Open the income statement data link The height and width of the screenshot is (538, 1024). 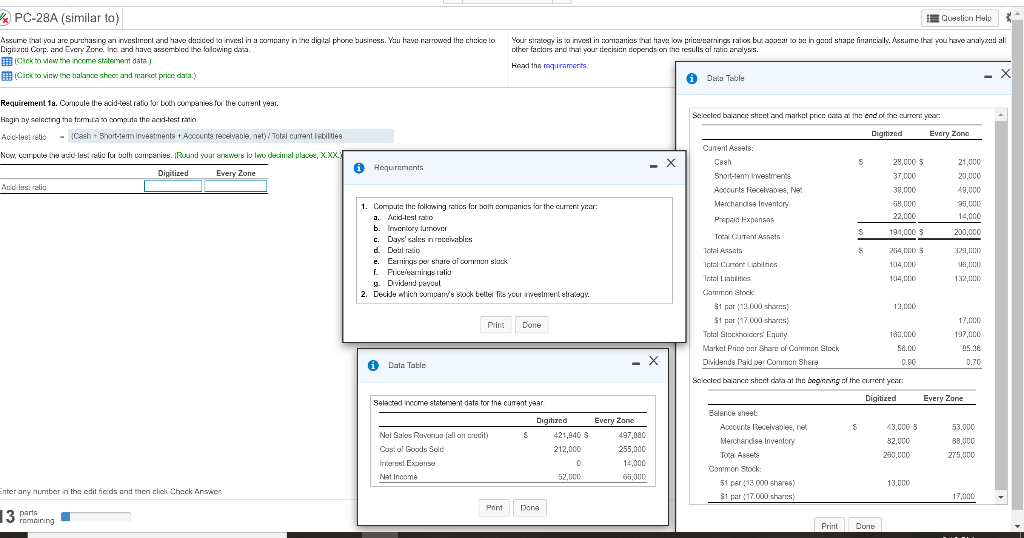tap(83, 61)
